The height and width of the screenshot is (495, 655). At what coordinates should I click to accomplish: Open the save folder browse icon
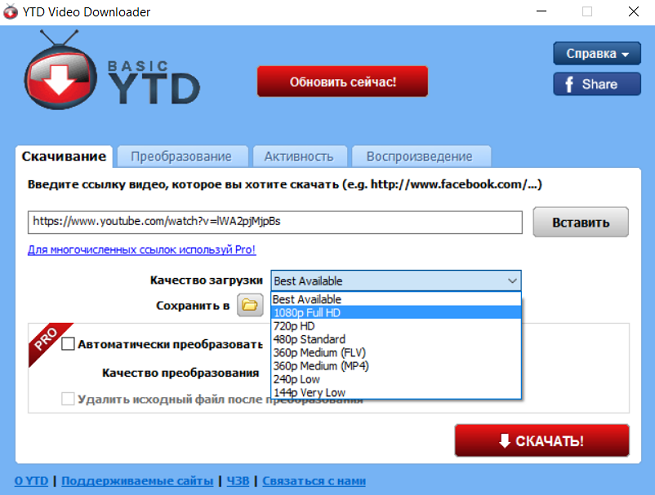250,305
